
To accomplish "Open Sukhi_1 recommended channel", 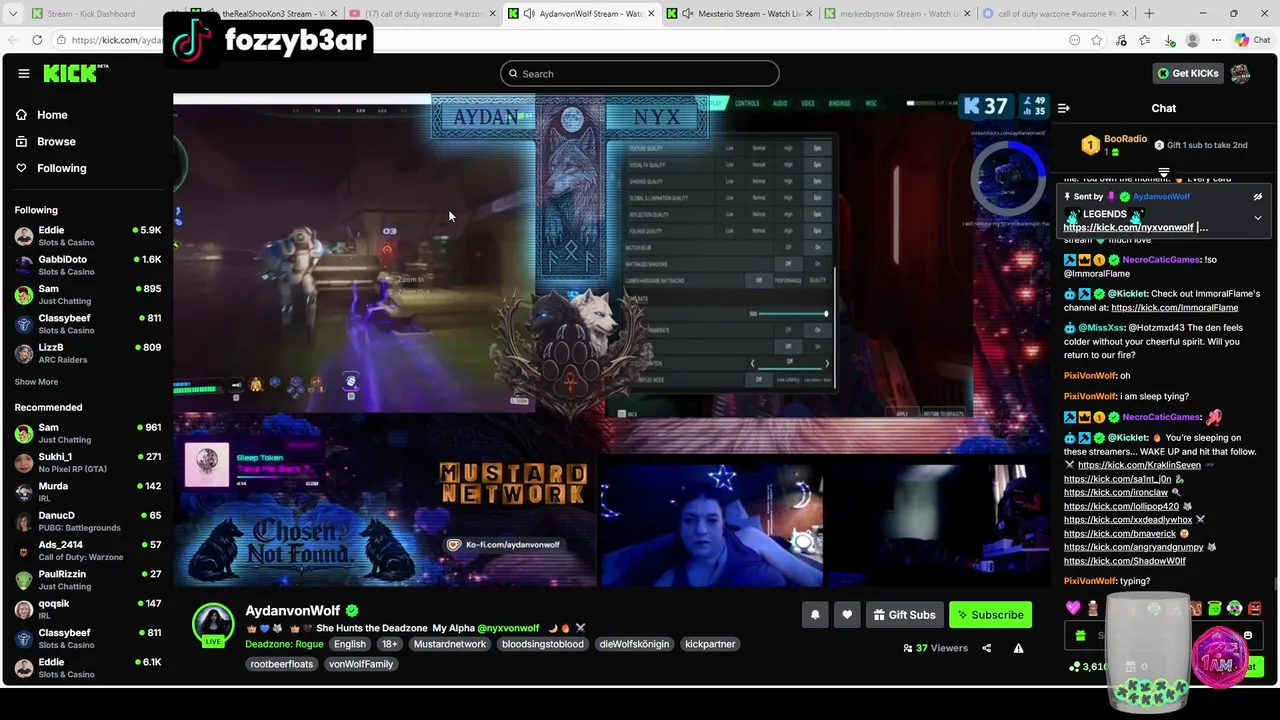I will point(87,462).
